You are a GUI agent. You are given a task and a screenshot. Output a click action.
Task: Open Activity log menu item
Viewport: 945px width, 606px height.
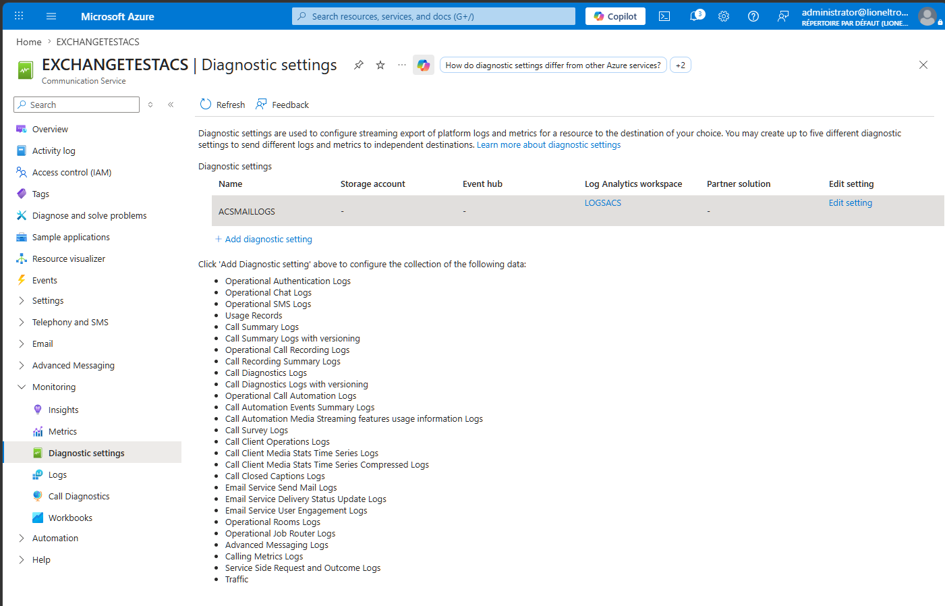click(x=54, y=151)
